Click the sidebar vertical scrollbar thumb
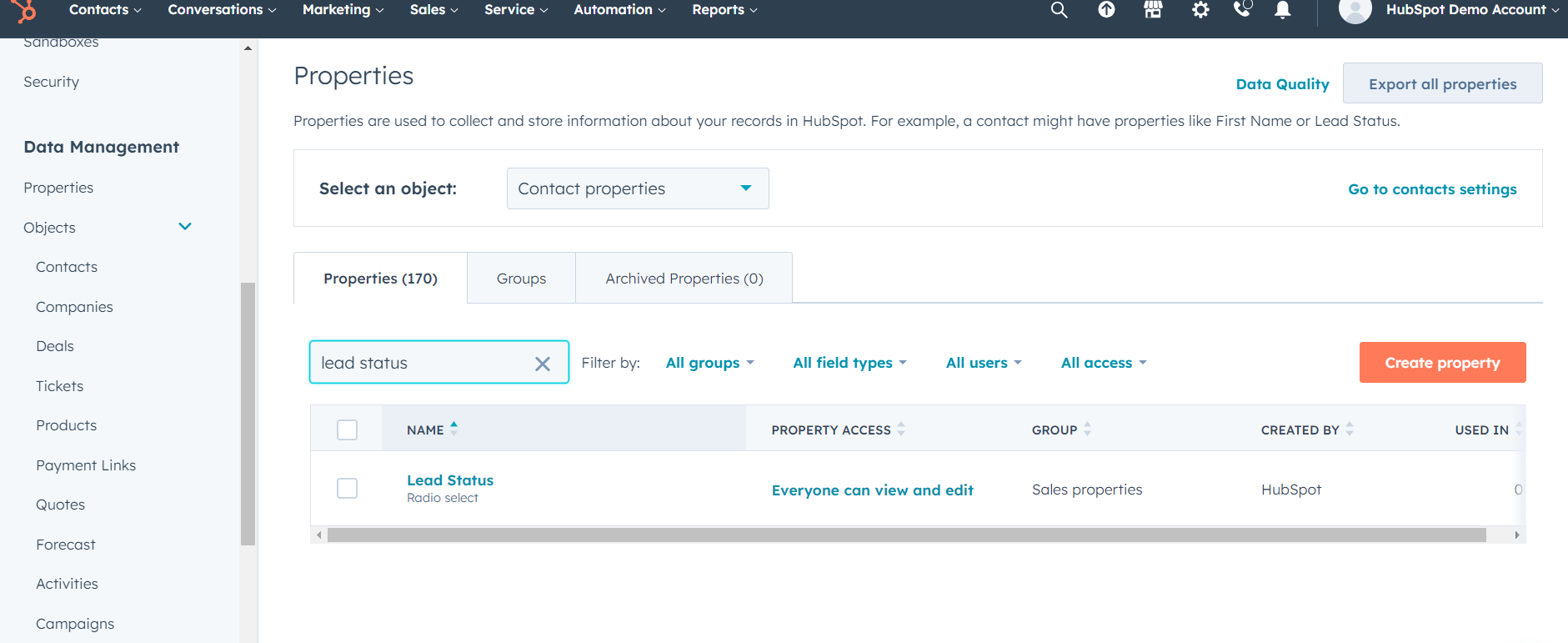 [x=248, y=414]
